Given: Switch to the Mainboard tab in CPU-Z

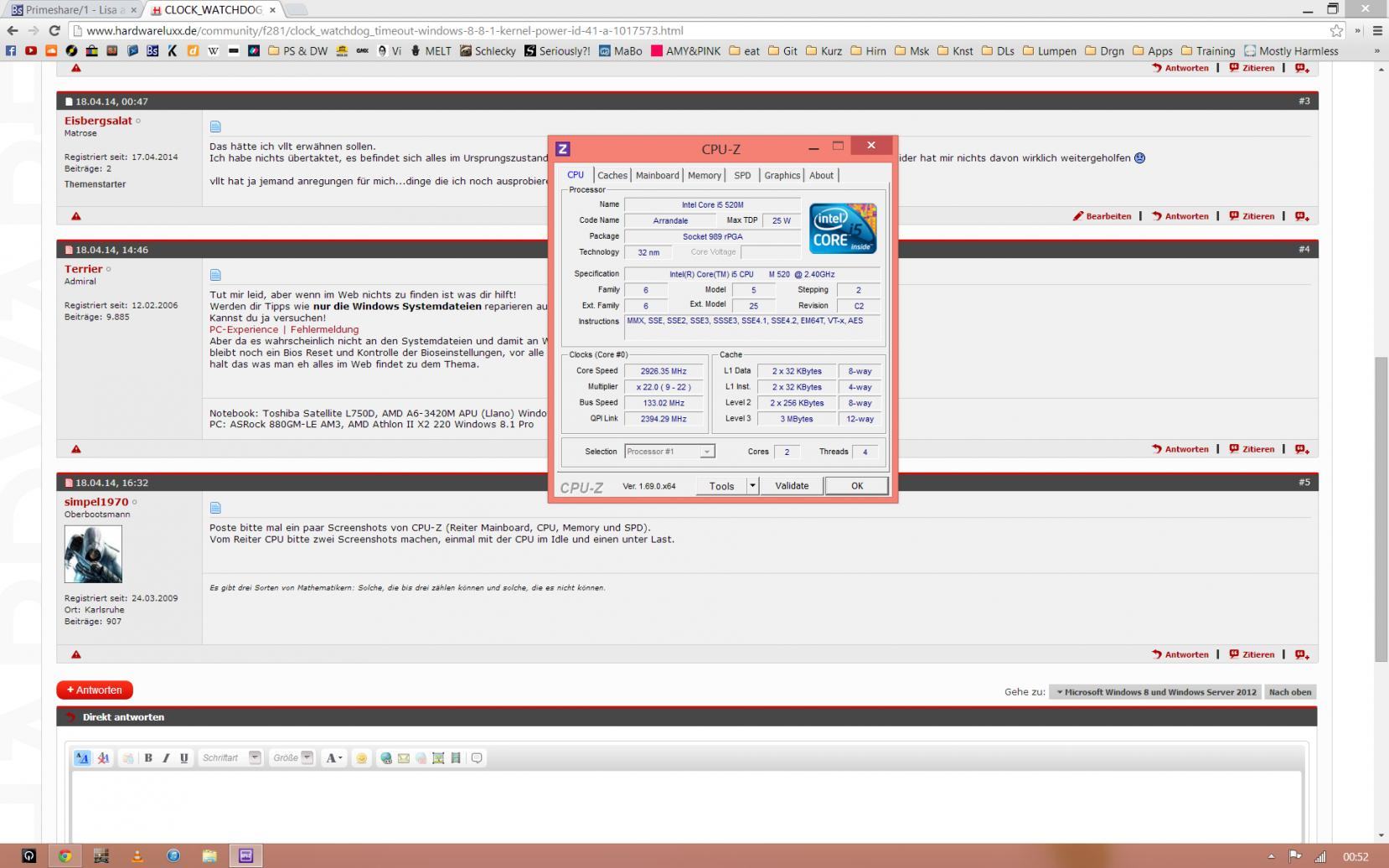Looking at the screenshot, I should [658, 175].
